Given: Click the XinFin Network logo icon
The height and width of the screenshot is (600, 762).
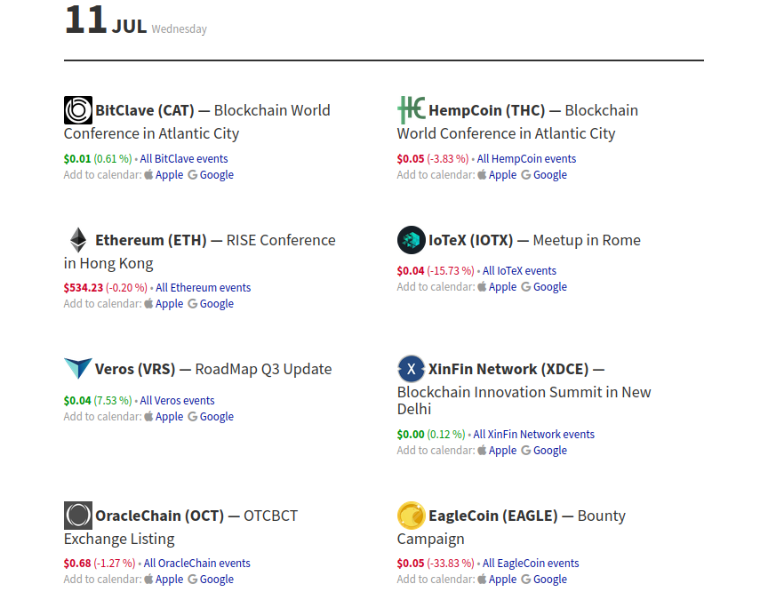Looking at the screenshot, I should pos(411,369).
